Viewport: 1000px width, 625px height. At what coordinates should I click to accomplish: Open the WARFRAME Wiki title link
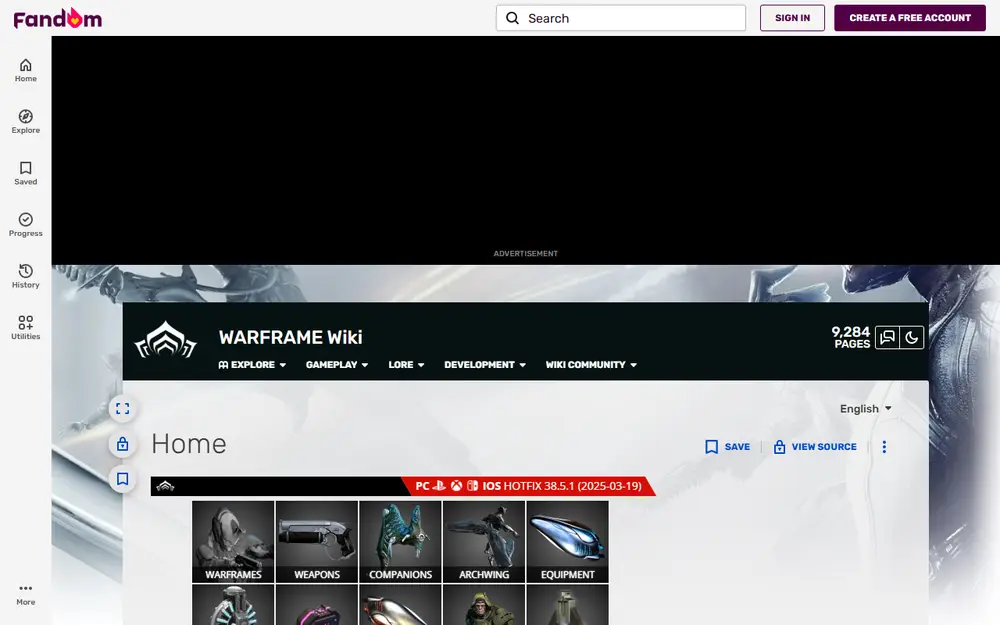[290, 337]
